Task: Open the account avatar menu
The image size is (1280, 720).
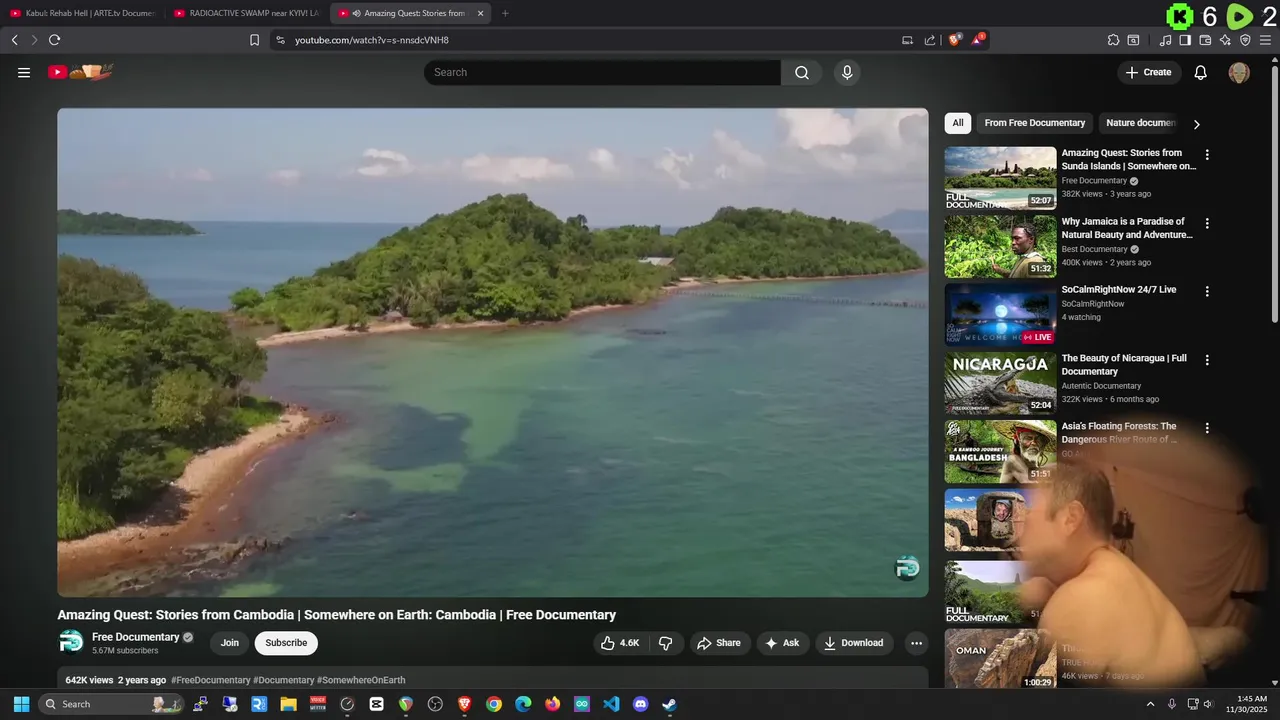Action: 1239,72
